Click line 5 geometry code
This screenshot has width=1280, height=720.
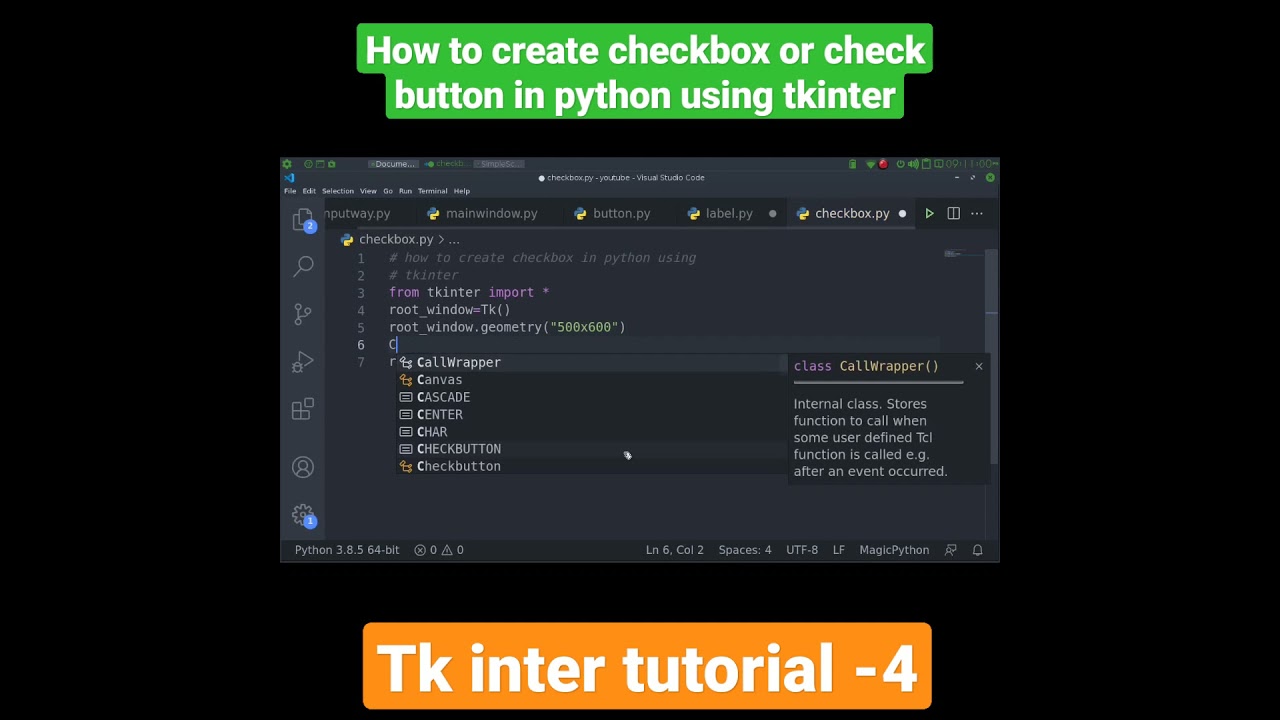pos(507,328)
